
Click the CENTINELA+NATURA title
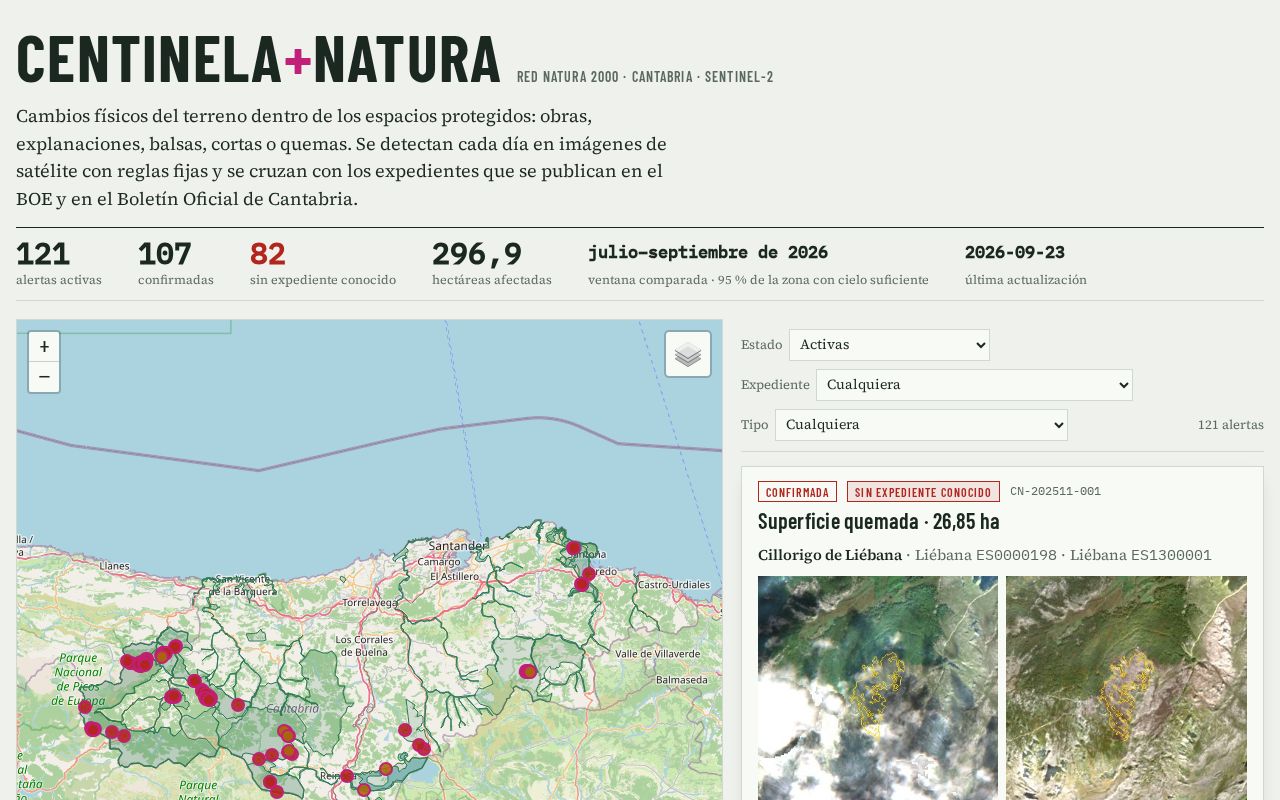[x=258, y=60]
